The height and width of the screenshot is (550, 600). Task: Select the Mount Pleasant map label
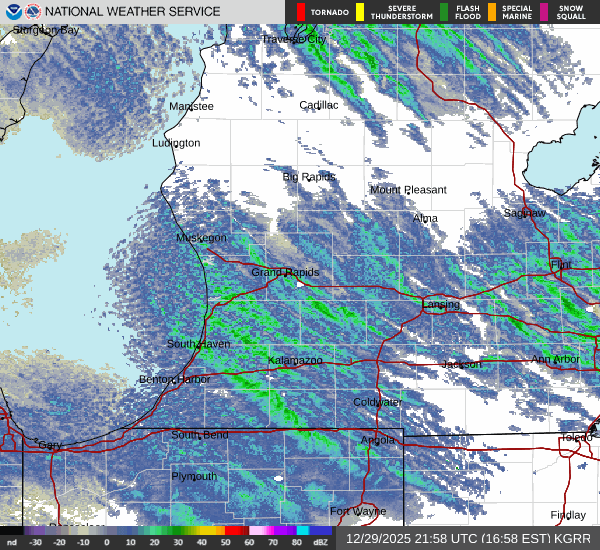click(408, 190)
